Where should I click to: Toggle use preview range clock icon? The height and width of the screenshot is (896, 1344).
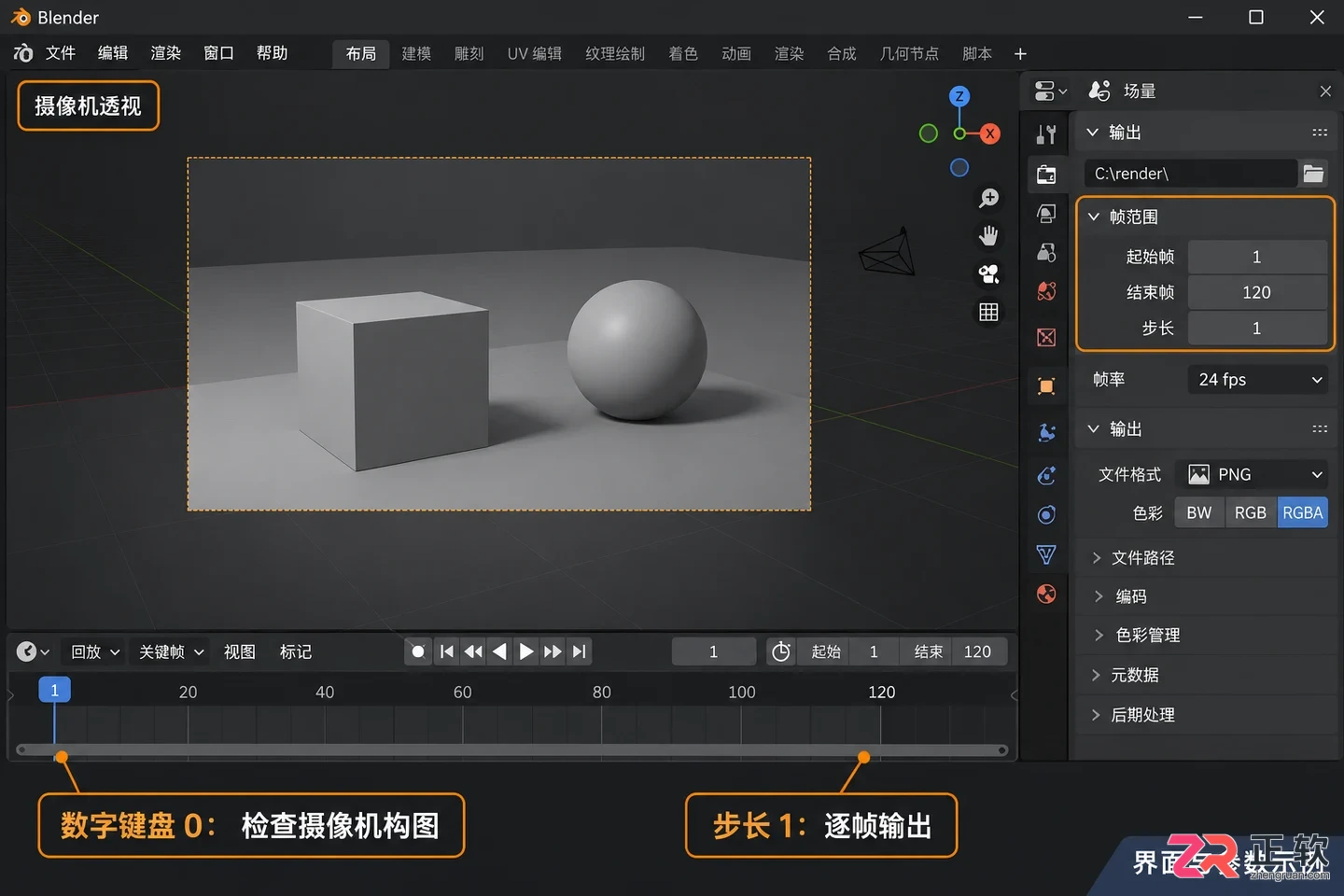pos(781,651)
